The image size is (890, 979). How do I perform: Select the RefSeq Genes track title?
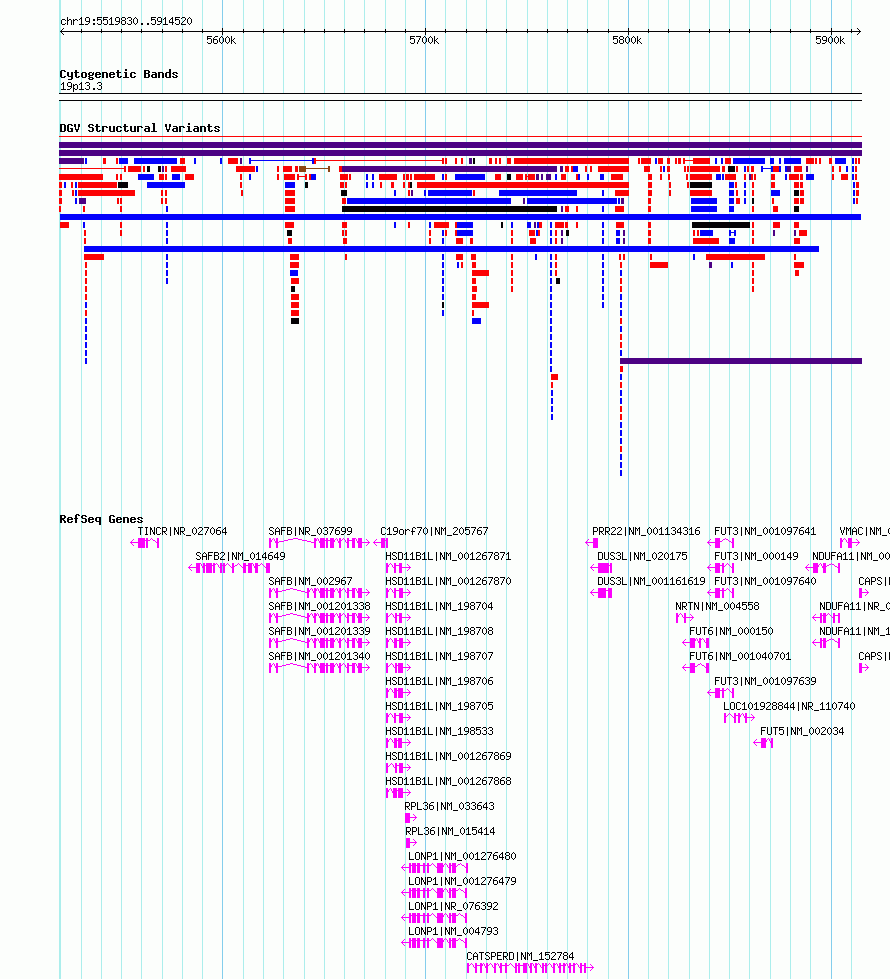pos(101,519)
